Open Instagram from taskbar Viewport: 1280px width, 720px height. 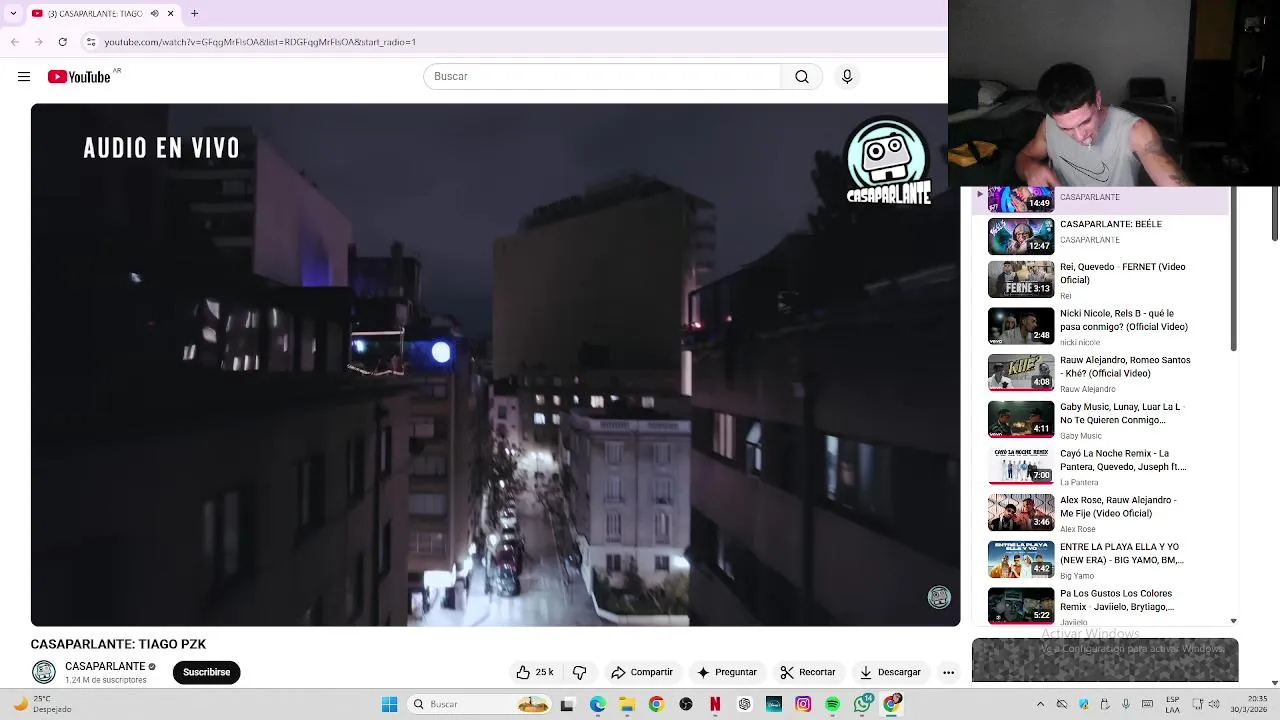(803, 705)
